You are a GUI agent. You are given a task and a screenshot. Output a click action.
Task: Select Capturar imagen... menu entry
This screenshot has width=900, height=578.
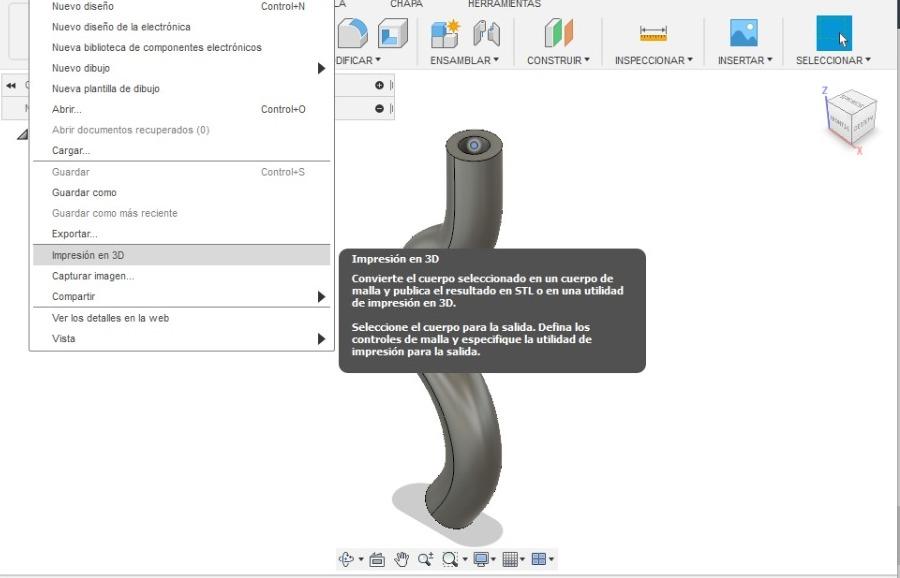[181, 276]
